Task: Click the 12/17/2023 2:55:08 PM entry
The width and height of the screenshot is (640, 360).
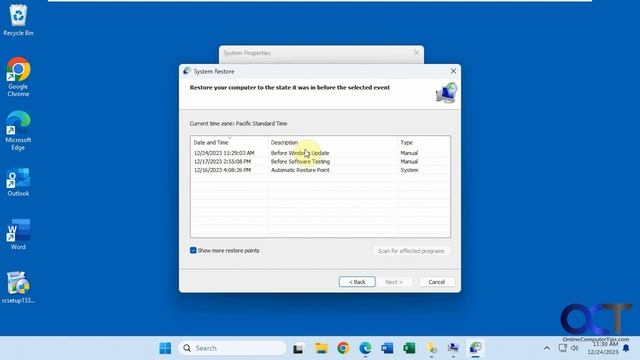Action: (222, 162)
